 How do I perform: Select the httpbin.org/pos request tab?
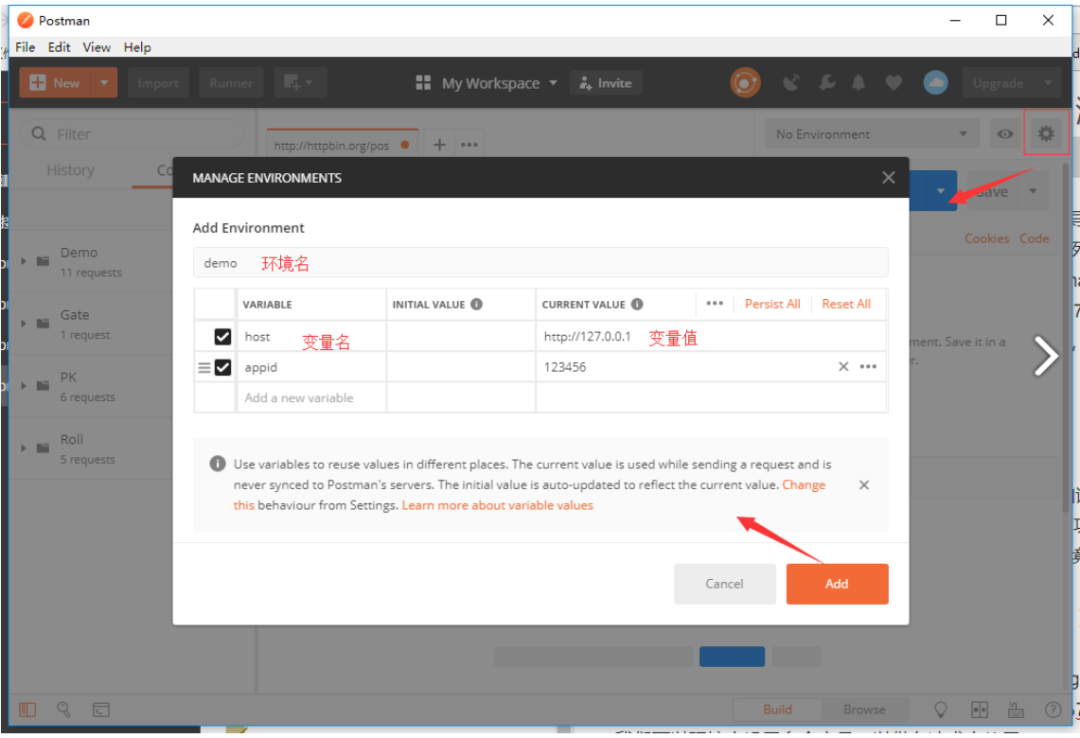(x=342, y=145)
